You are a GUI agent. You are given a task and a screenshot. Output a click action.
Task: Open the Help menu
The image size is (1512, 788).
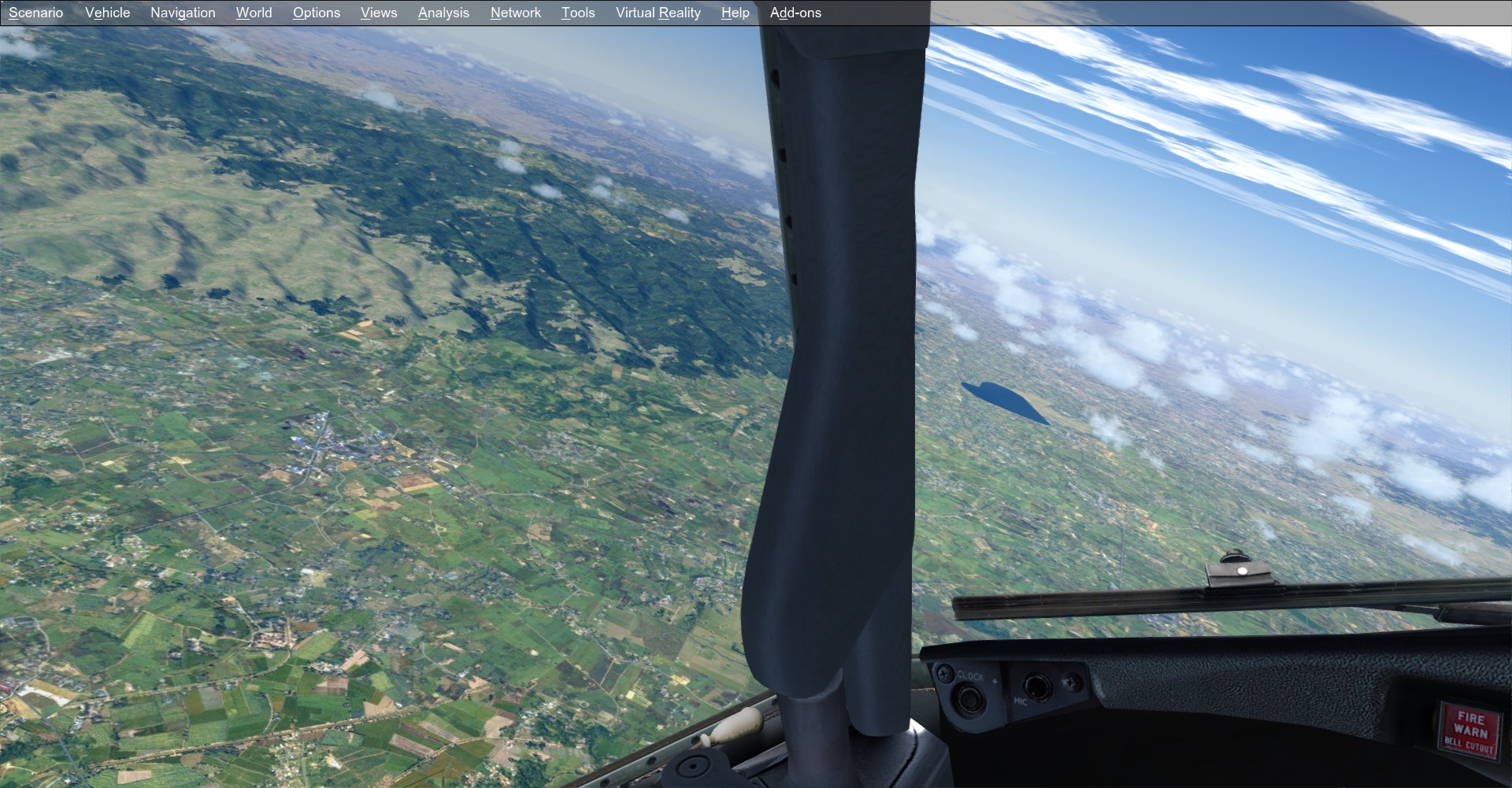tap(735, 13)
